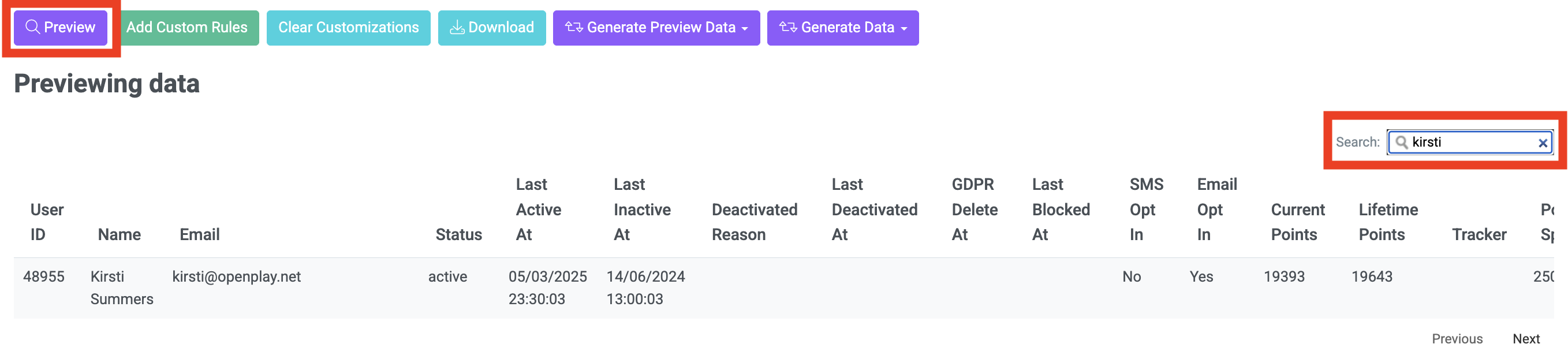Screen dimensions: 1568x359
Task: Sort by Last Inactive At column
Action: (642, 209)
